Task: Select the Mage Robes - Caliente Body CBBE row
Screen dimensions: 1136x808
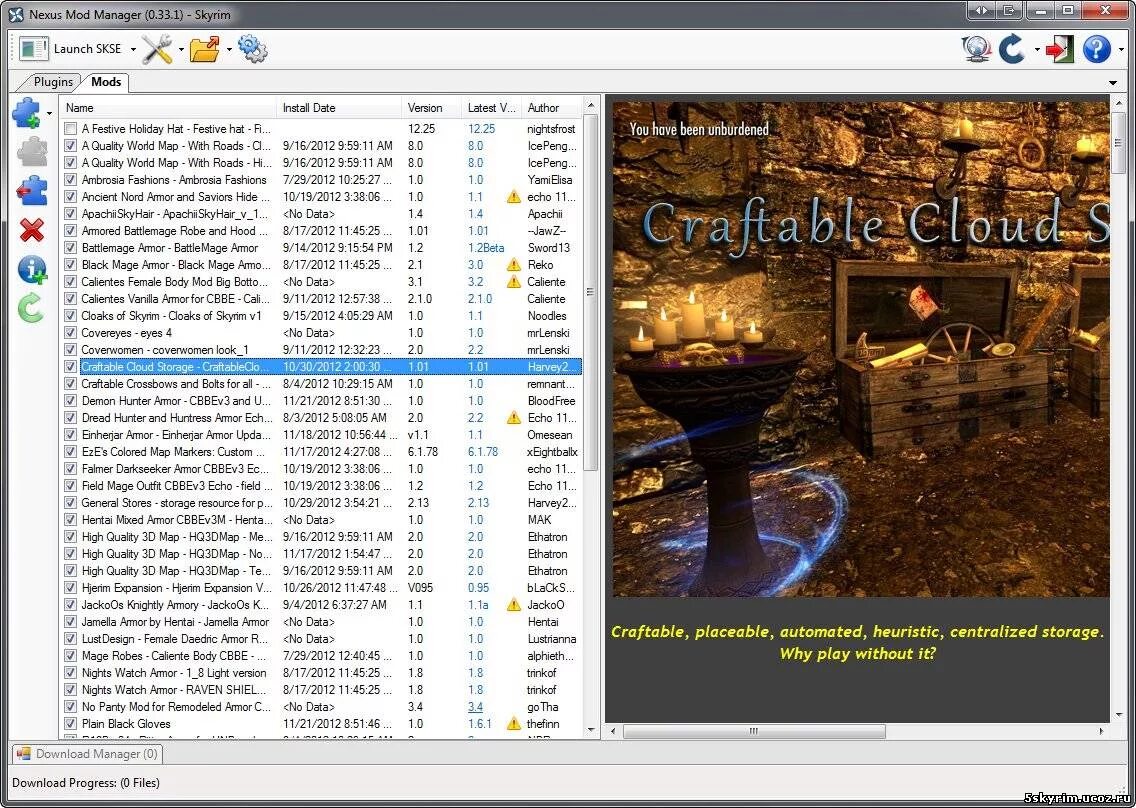Action: pos(322,656)
